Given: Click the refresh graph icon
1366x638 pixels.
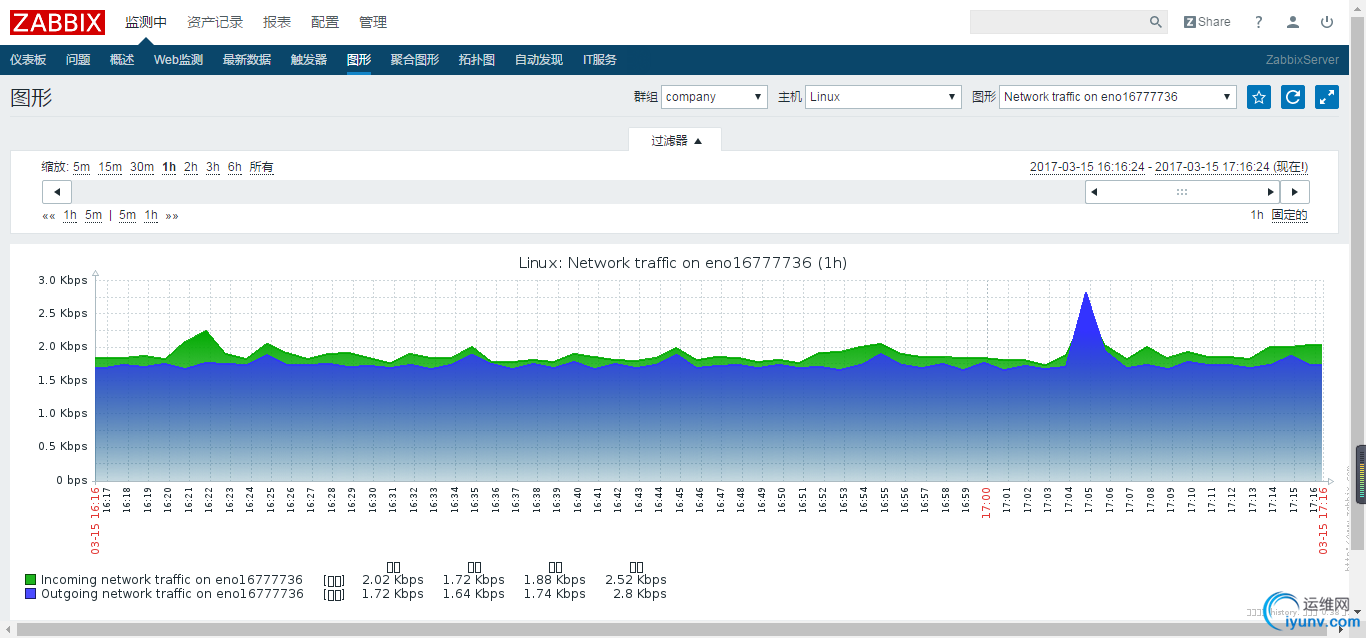Looking at the screenshot, I should (1293, 97).
